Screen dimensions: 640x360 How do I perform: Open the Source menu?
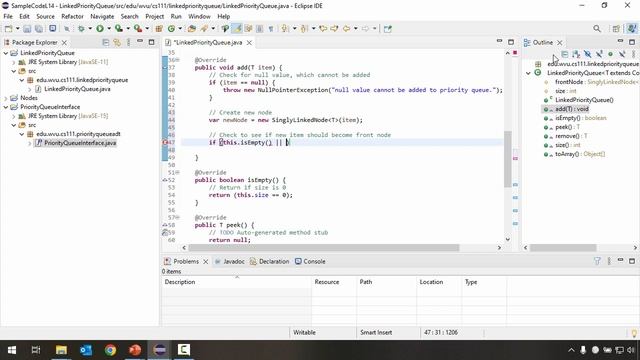45,16
